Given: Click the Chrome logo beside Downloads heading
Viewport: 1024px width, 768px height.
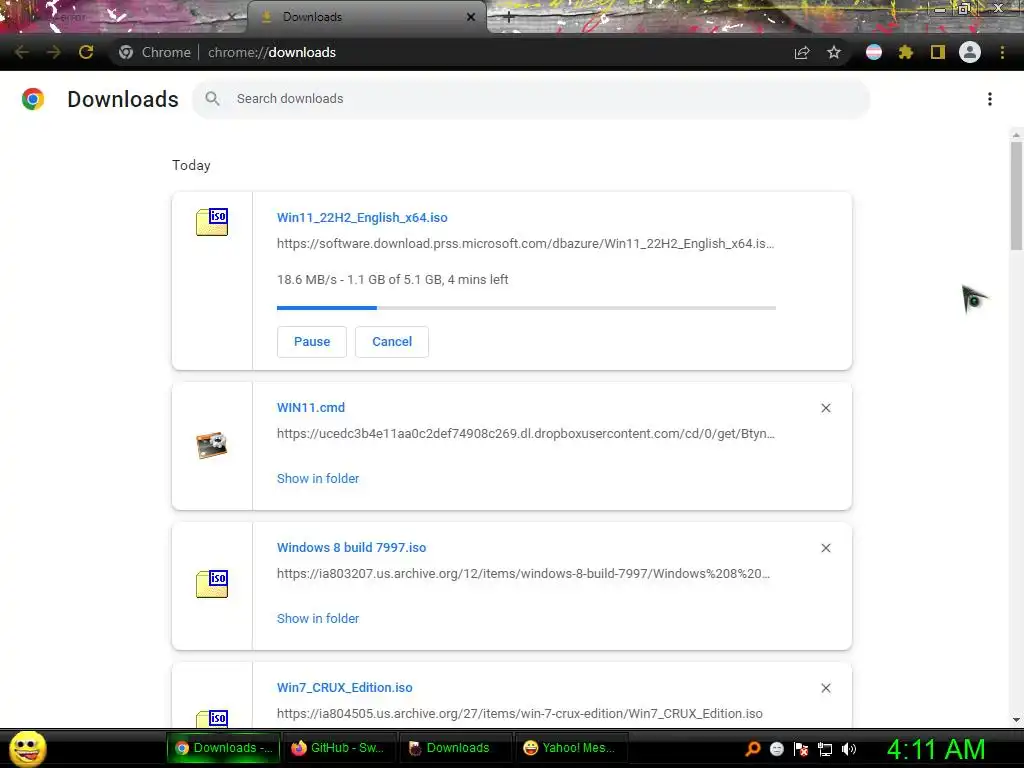Looking at the screenshot, I should coord(33,99).
